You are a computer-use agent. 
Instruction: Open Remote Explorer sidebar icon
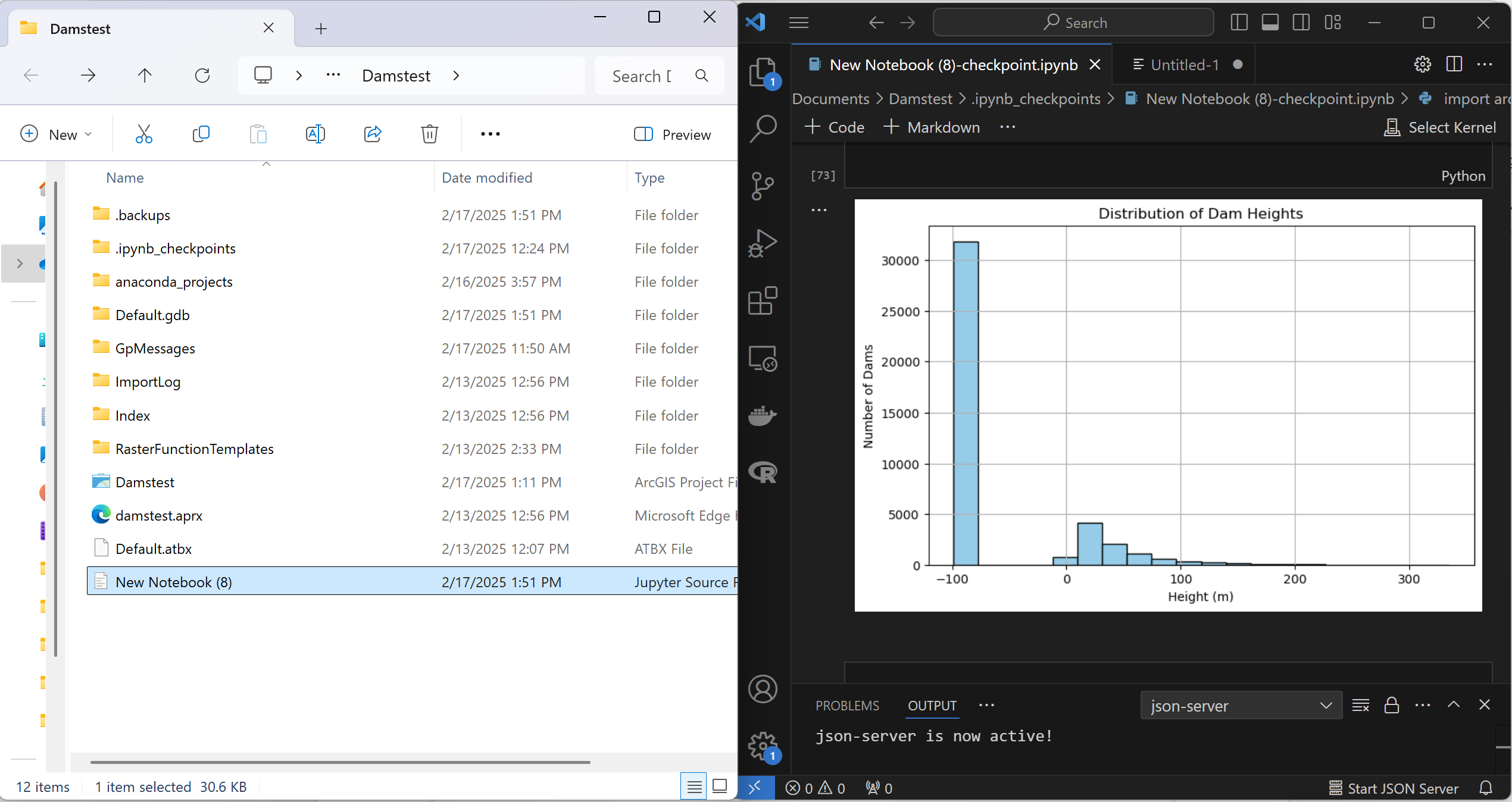763,358
